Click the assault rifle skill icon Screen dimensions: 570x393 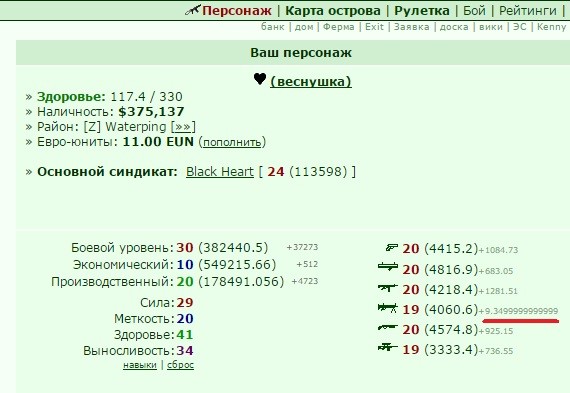pyautogui.click(x=388, y=288)
